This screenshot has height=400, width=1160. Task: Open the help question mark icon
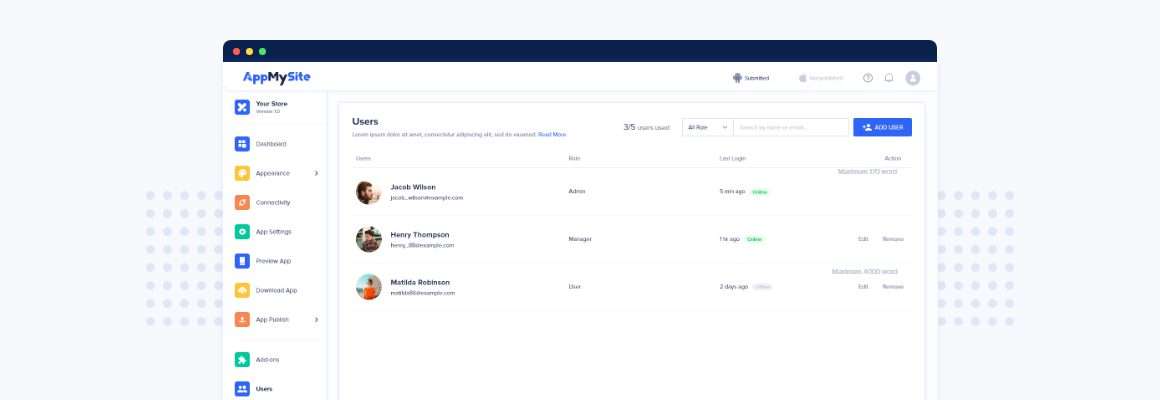[868, 78]
